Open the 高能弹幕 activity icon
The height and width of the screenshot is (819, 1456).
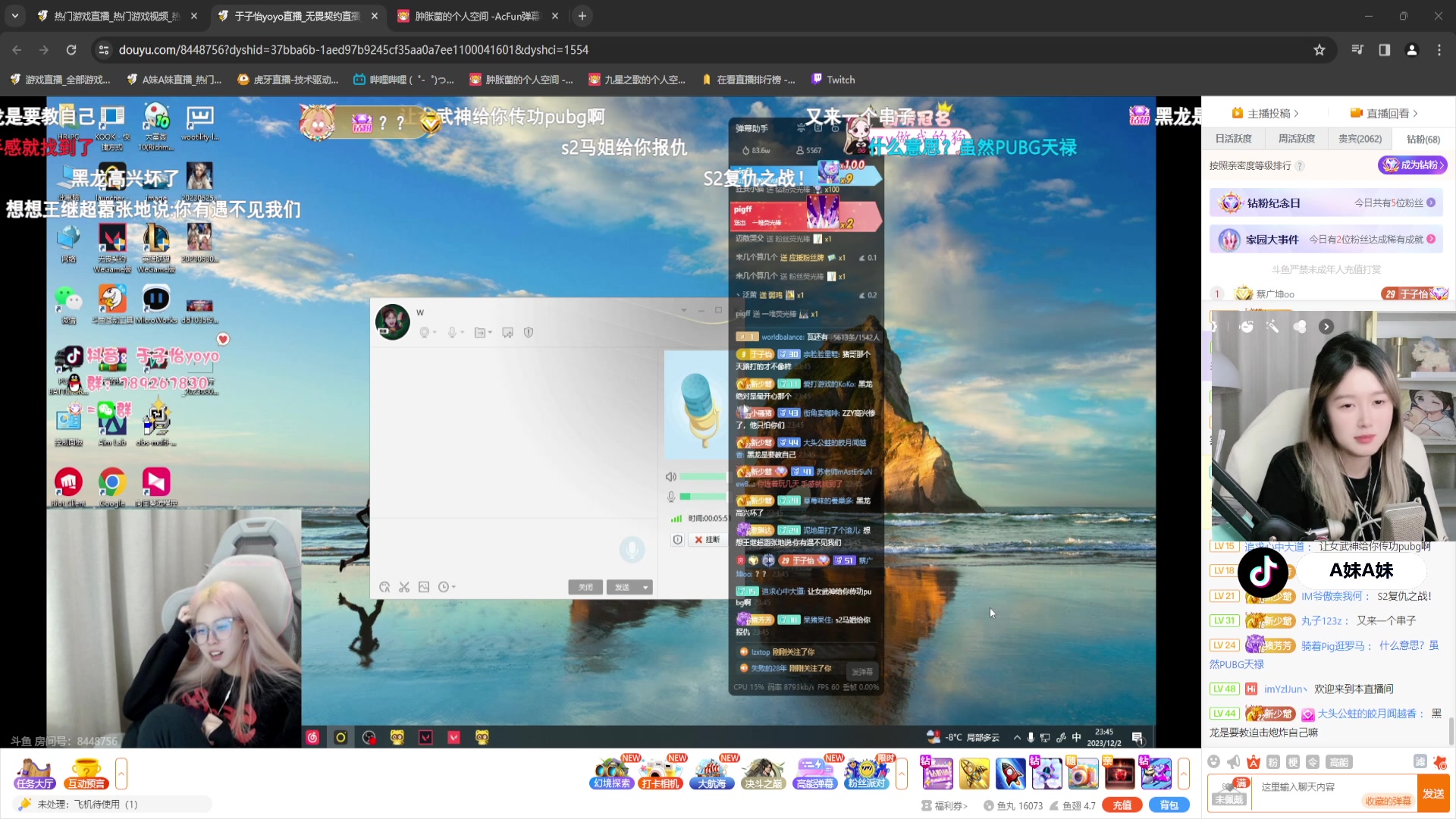(x=815, y=773)
